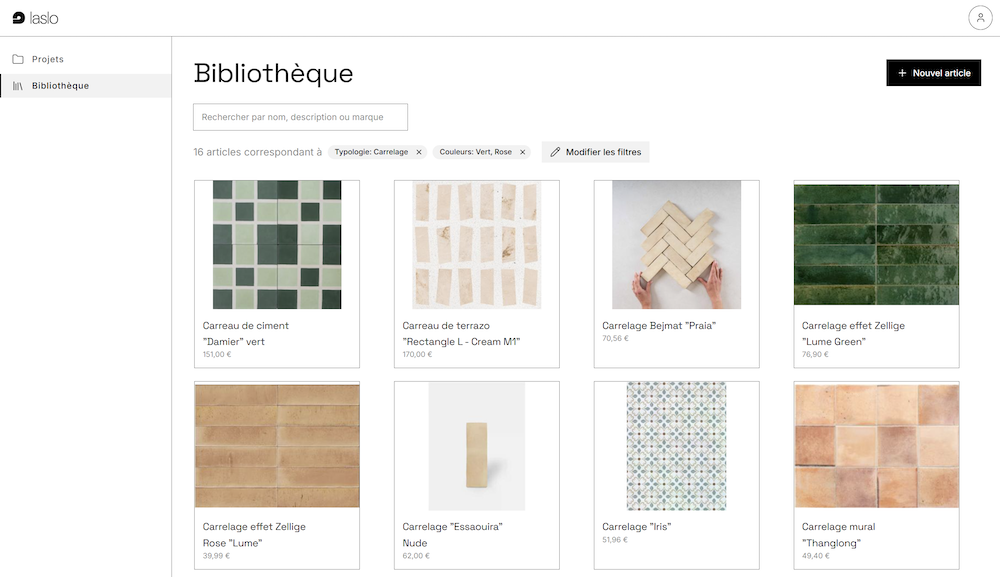Open the user profile icon
The image size is (1000, 577).
coord(980,18)
